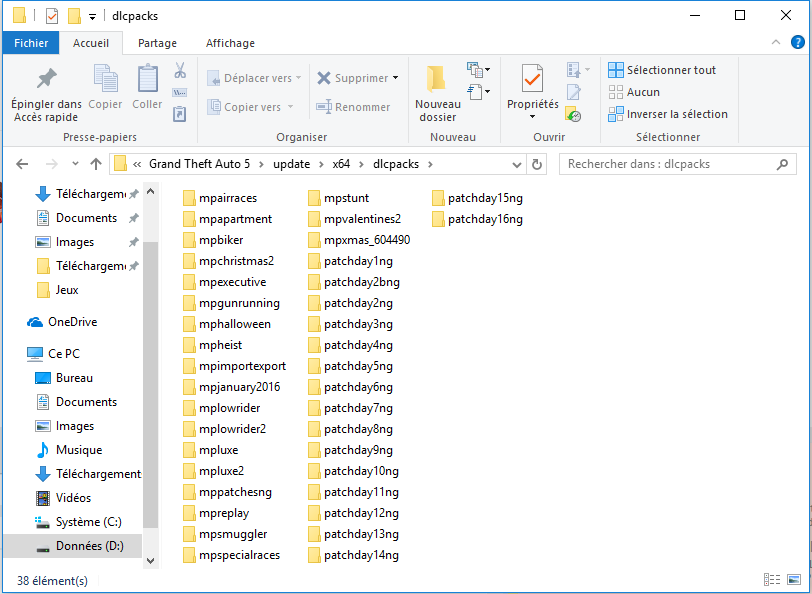The image size is (812, 594).
Task: Create a folder with Nouveau dossier
Action: [438, 94]
